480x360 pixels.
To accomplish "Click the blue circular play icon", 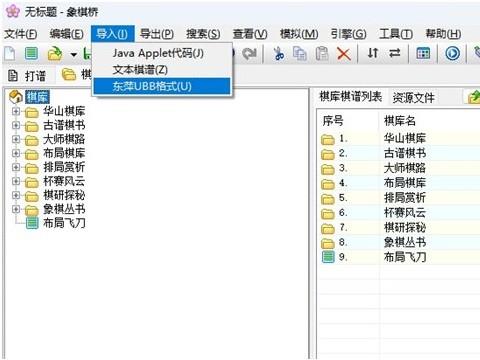I will (x=453, y=53).
